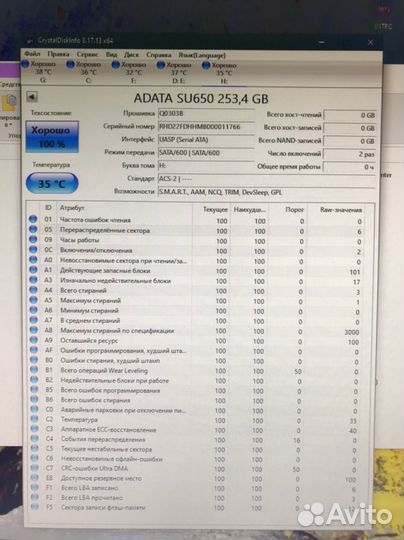Select row Частота ошибок чтения
The width and height of the screenshot is (404, 540).
196,220
